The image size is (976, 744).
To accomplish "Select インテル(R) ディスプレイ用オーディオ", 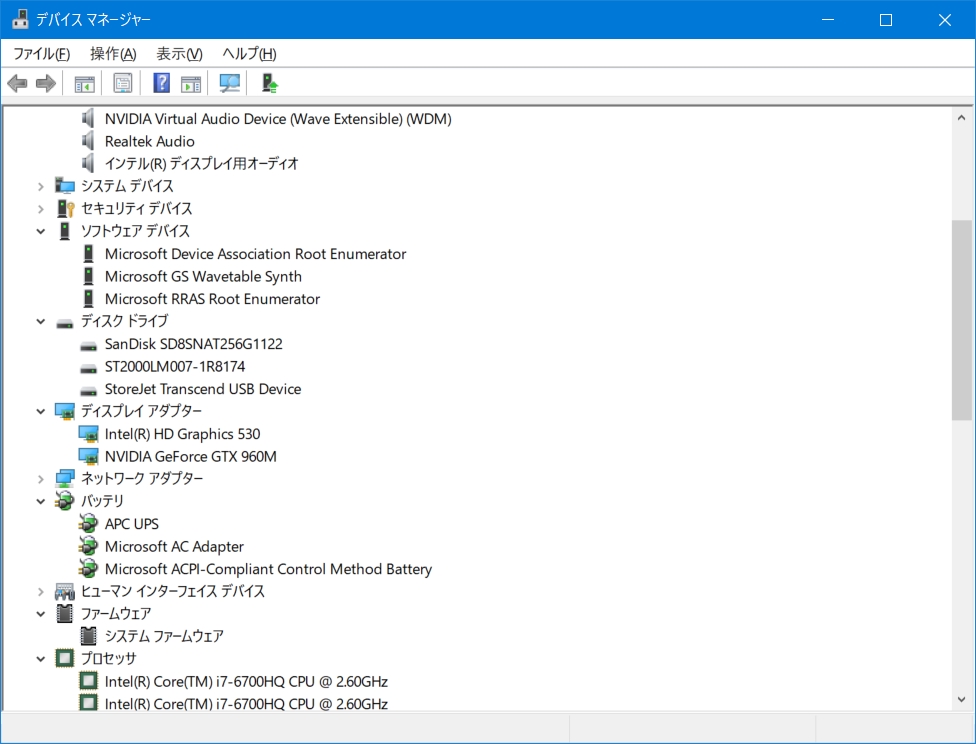I will tap(202, 164).
